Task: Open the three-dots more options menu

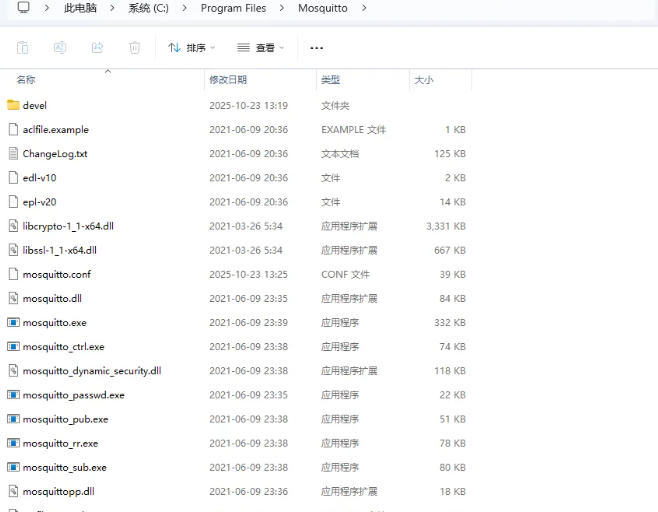Action: pyautogui.click(x=317, y=47)
